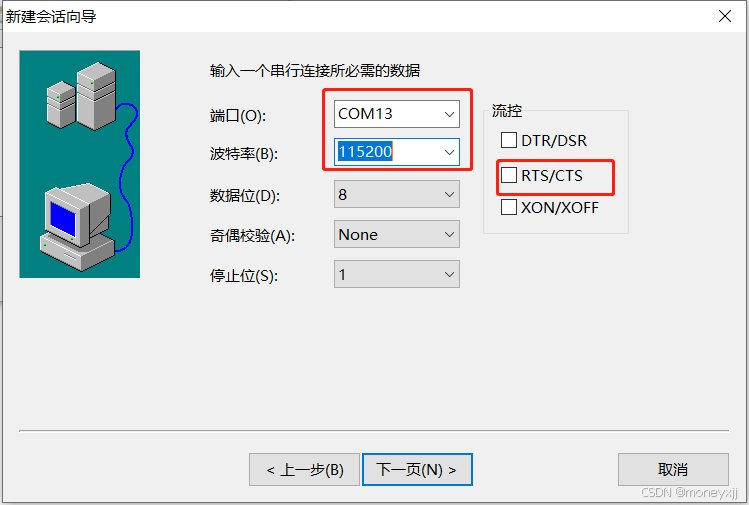Image resolution: width=749 pixels, height=505 pixels.
Task: Tick the RTS/CTS flow control checkbox
Action: [x=509, y=175]
